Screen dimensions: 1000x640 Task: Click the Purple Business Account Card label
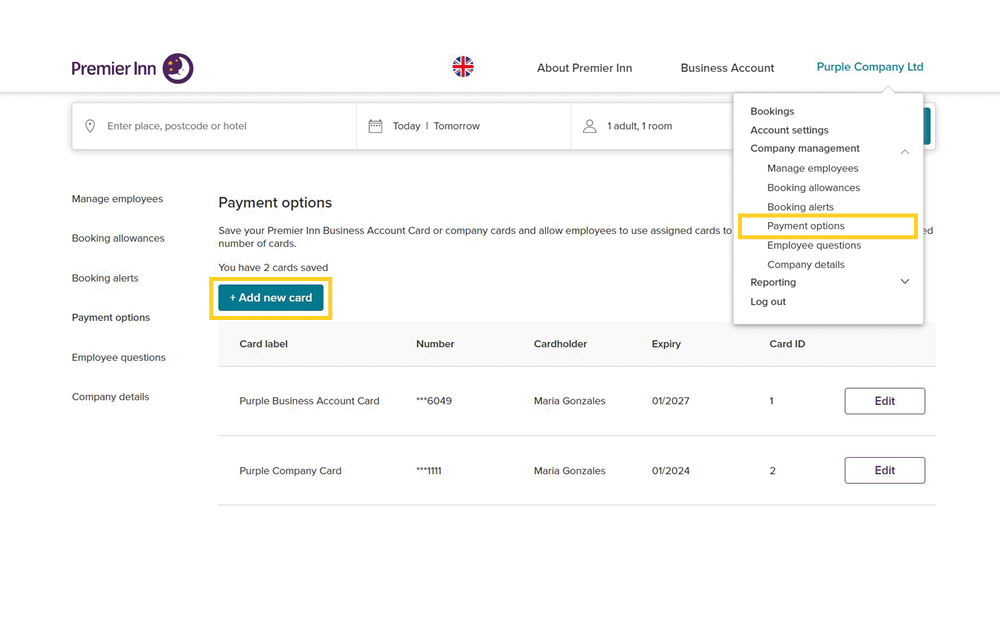coord(309,401)
